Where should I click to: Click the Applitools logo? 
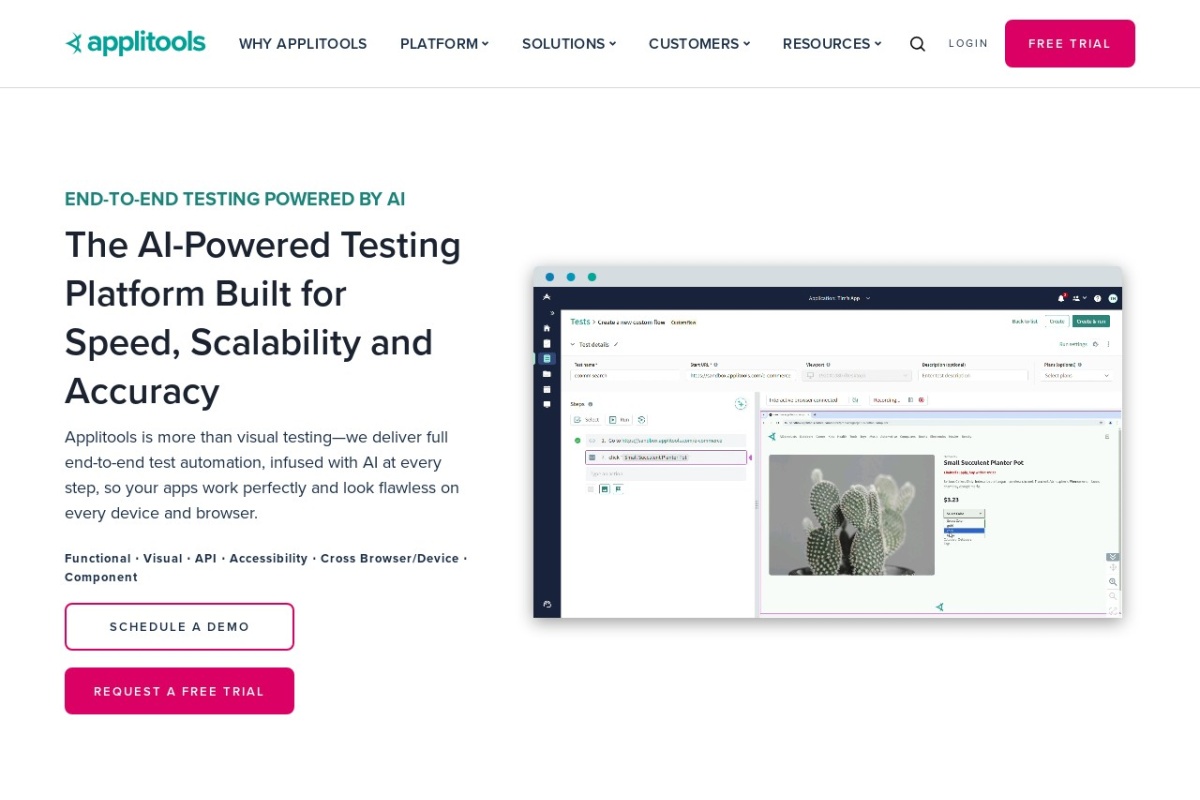click(x=135, y=43)
